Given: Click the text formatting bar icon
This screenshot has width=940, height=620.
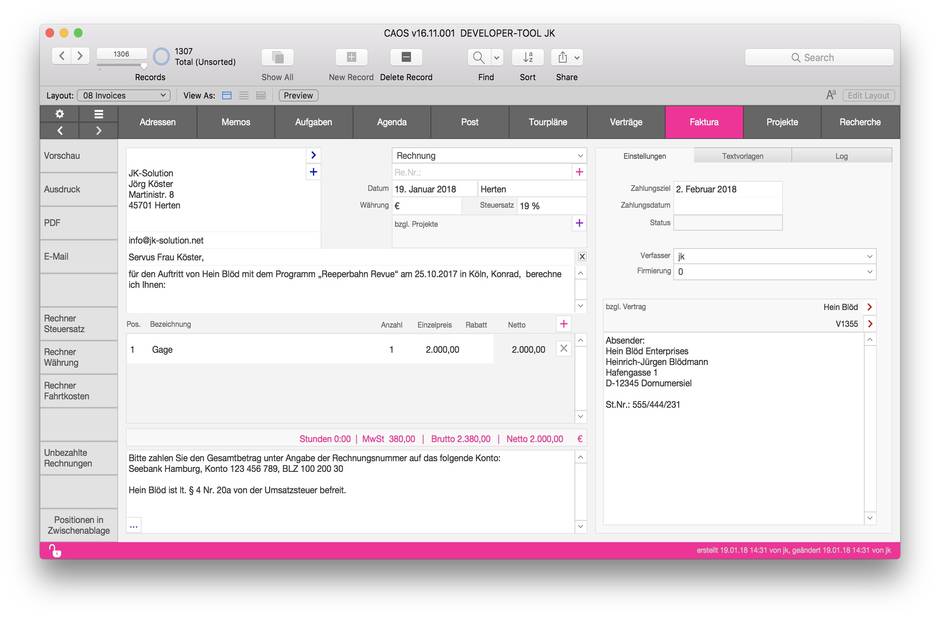Looking at the screenshot, I should [831, 95].
